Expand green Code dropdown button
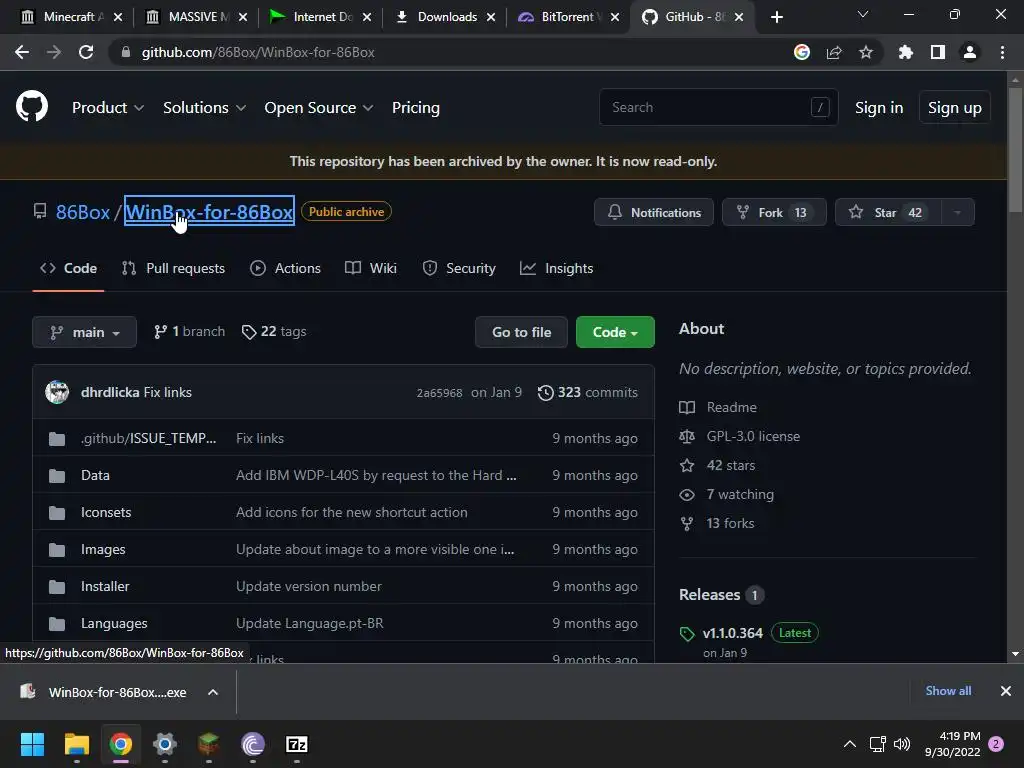This screenshot has width=1024, height=768. pos(615,332)
